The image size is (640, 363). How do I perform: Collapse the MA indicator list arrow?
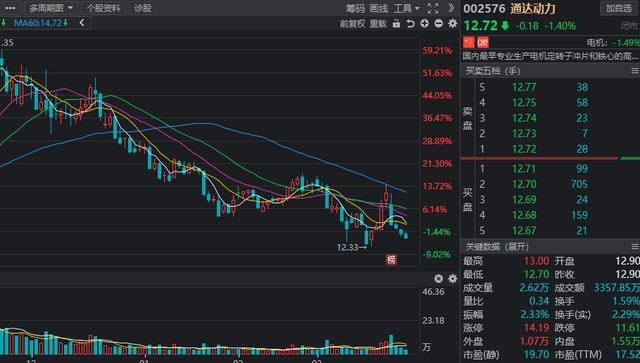tap(82, 23)
